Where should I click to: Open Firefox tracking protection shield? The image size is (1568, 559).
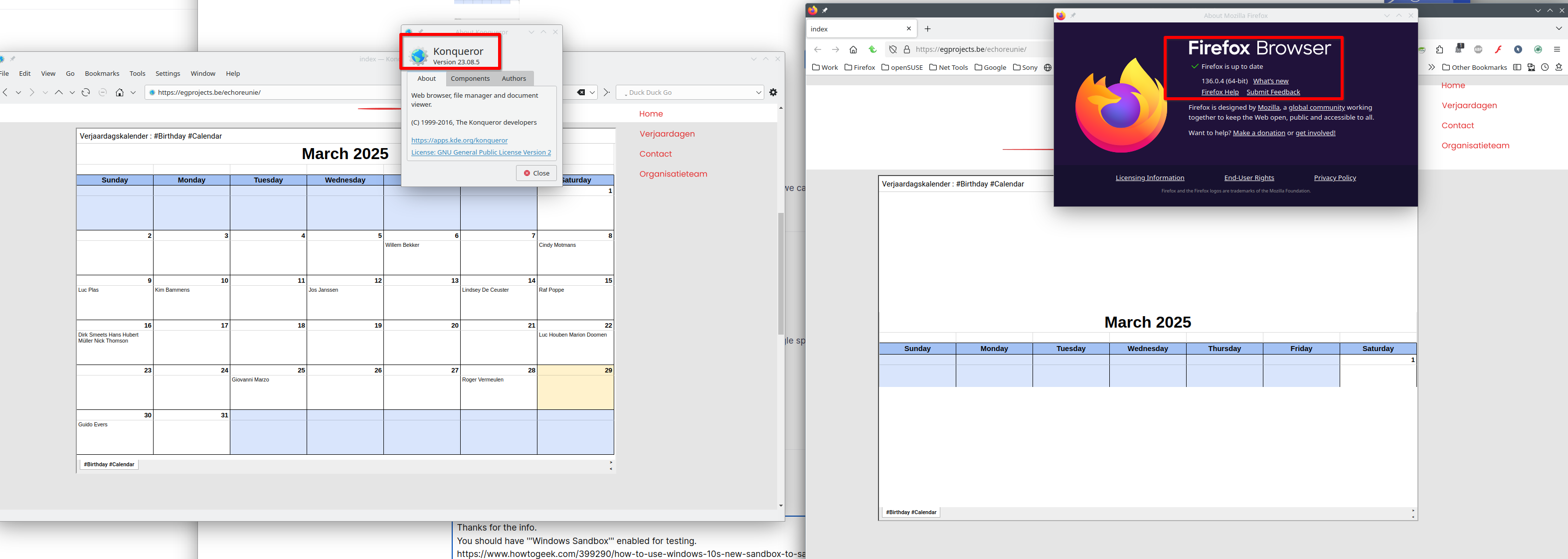[893, 50]
